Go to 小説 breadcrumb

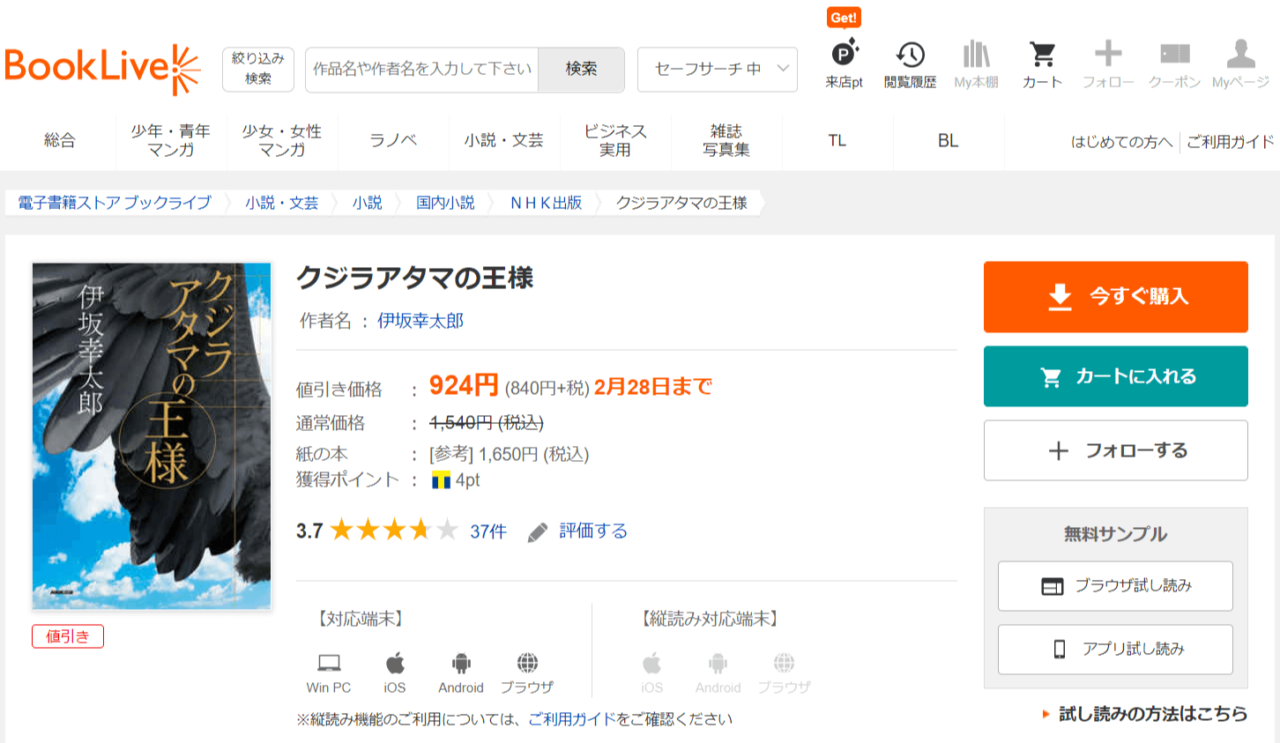point(367,203)
